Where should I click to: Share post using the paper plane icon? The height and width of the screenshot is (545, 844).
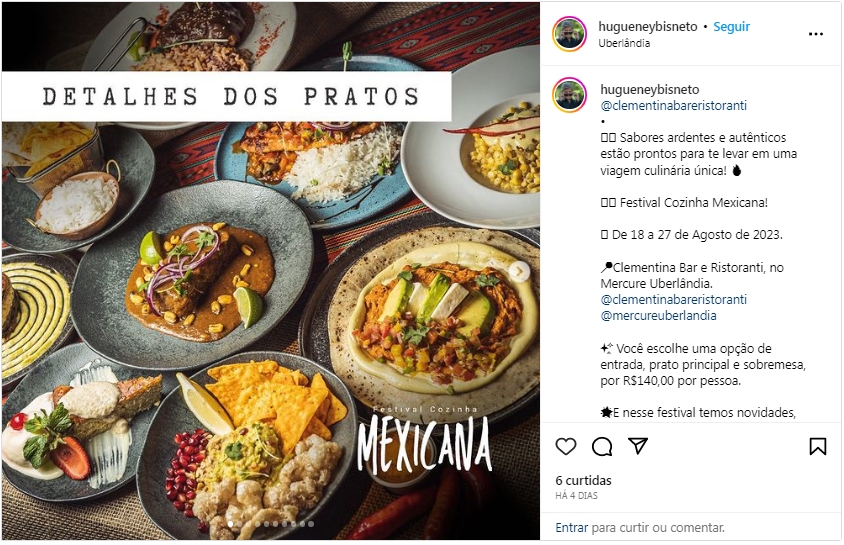pos(638,446)
